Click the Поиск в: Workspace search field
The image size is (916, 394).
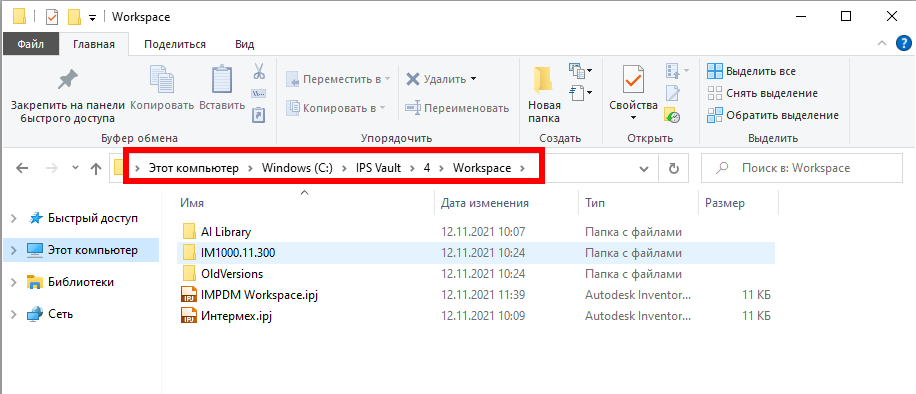coord(802,168)
